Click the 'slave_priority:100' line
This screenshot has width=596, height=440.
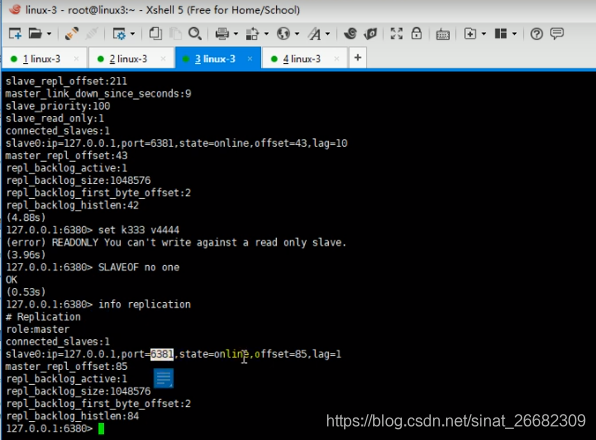pos(58,106)
